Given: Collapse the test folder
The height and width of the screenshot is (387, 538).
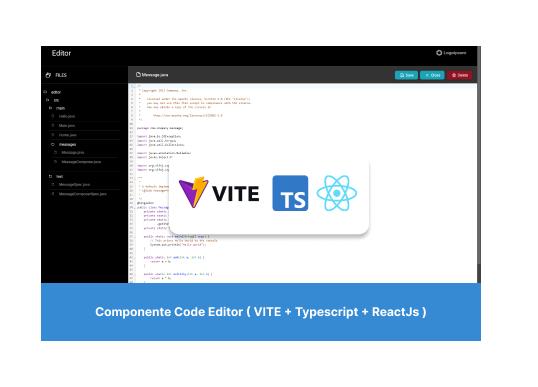Looking at the screenshot, I should 56,176.
